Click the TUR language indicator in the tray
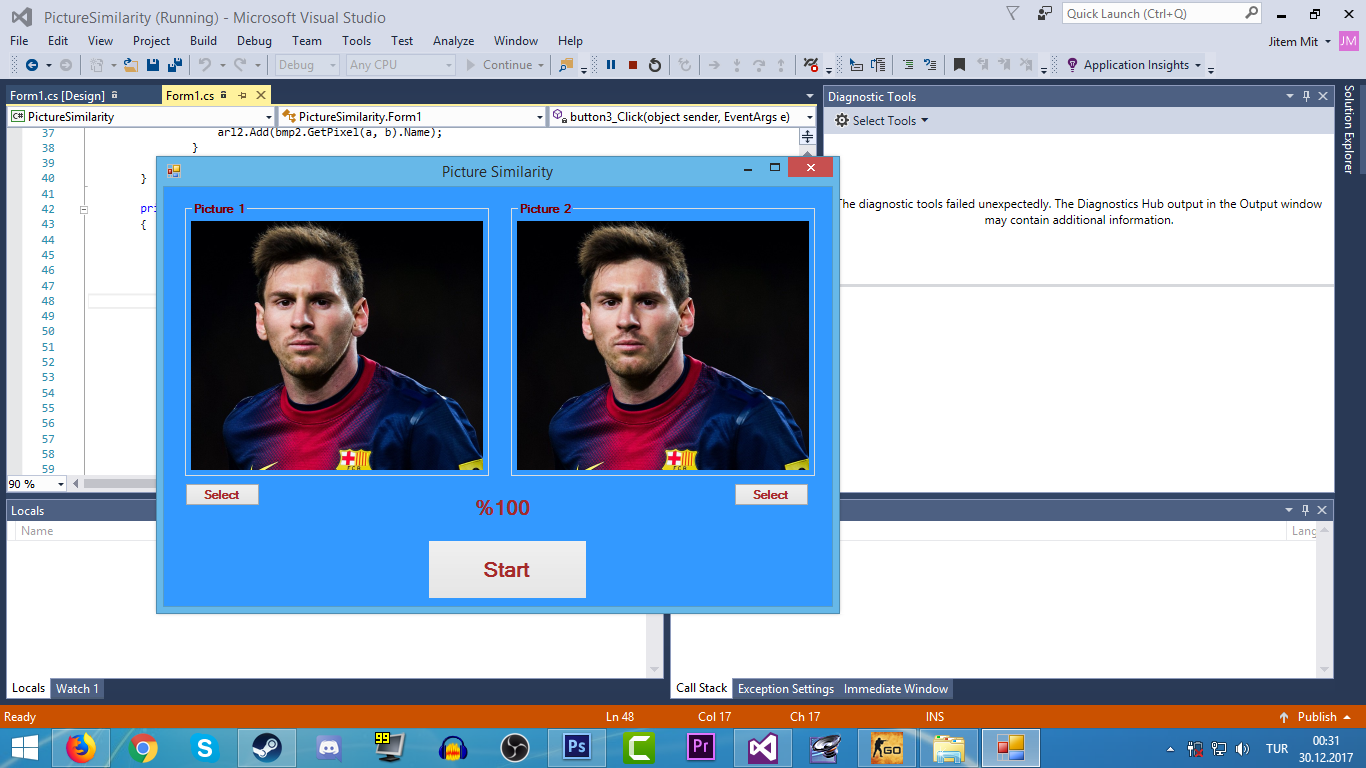The height and width of the screenshot is (768, 1366). click(x=1277, y=749)
